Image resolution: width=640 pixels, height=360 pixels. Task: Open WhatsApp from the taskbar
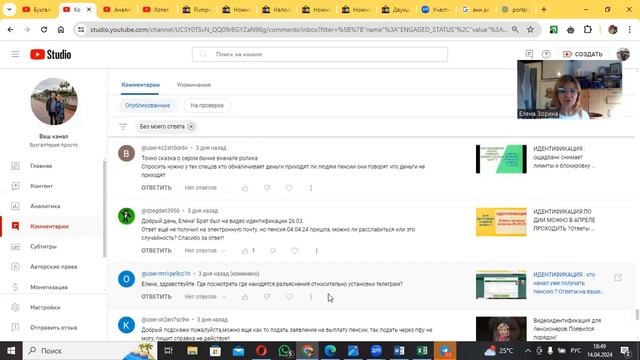(x=284, y=351)
